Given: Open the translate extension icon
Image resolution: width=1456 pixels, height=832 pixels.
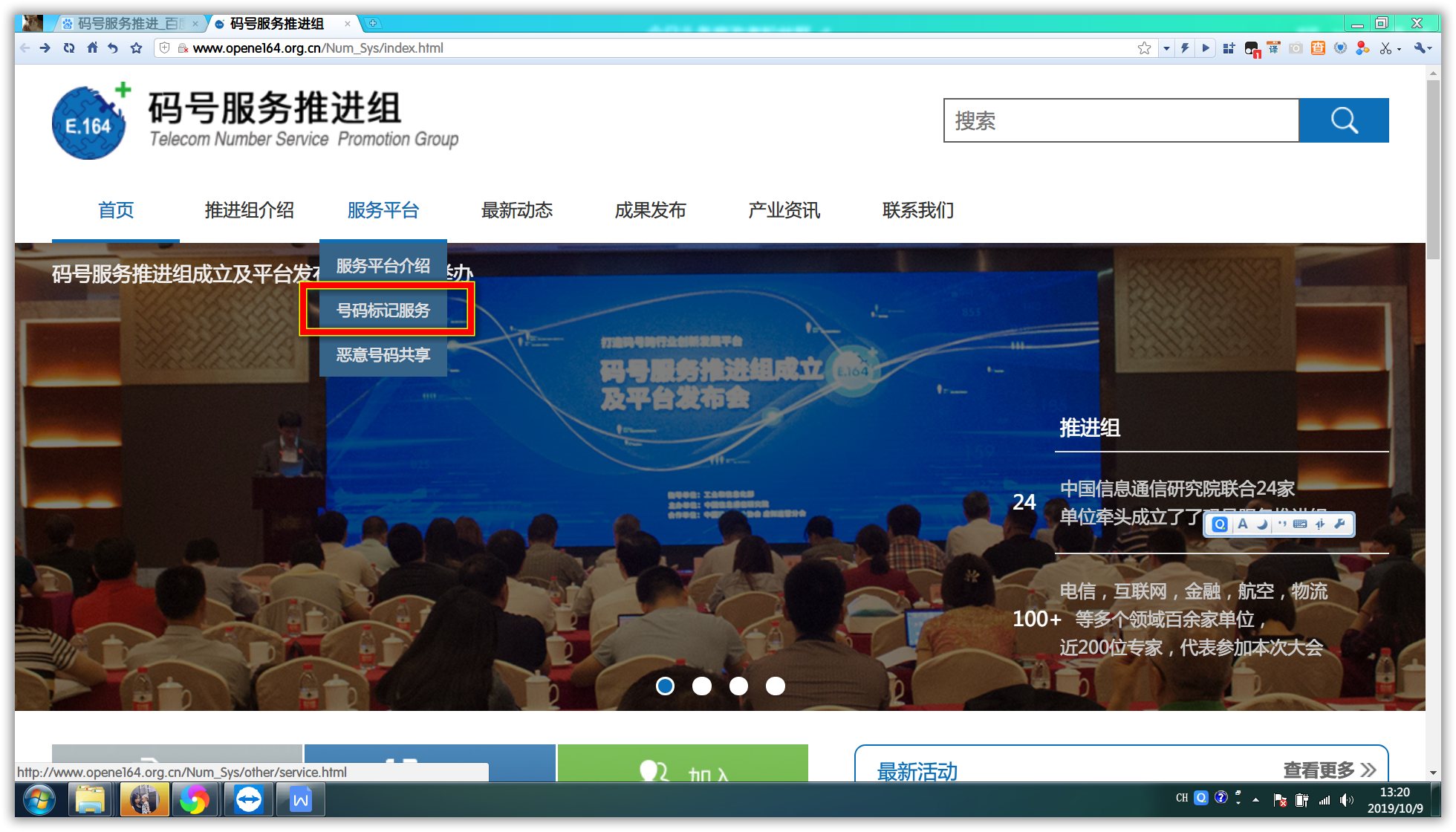Looking at the screenshot, I should [x=1274, y=48].
